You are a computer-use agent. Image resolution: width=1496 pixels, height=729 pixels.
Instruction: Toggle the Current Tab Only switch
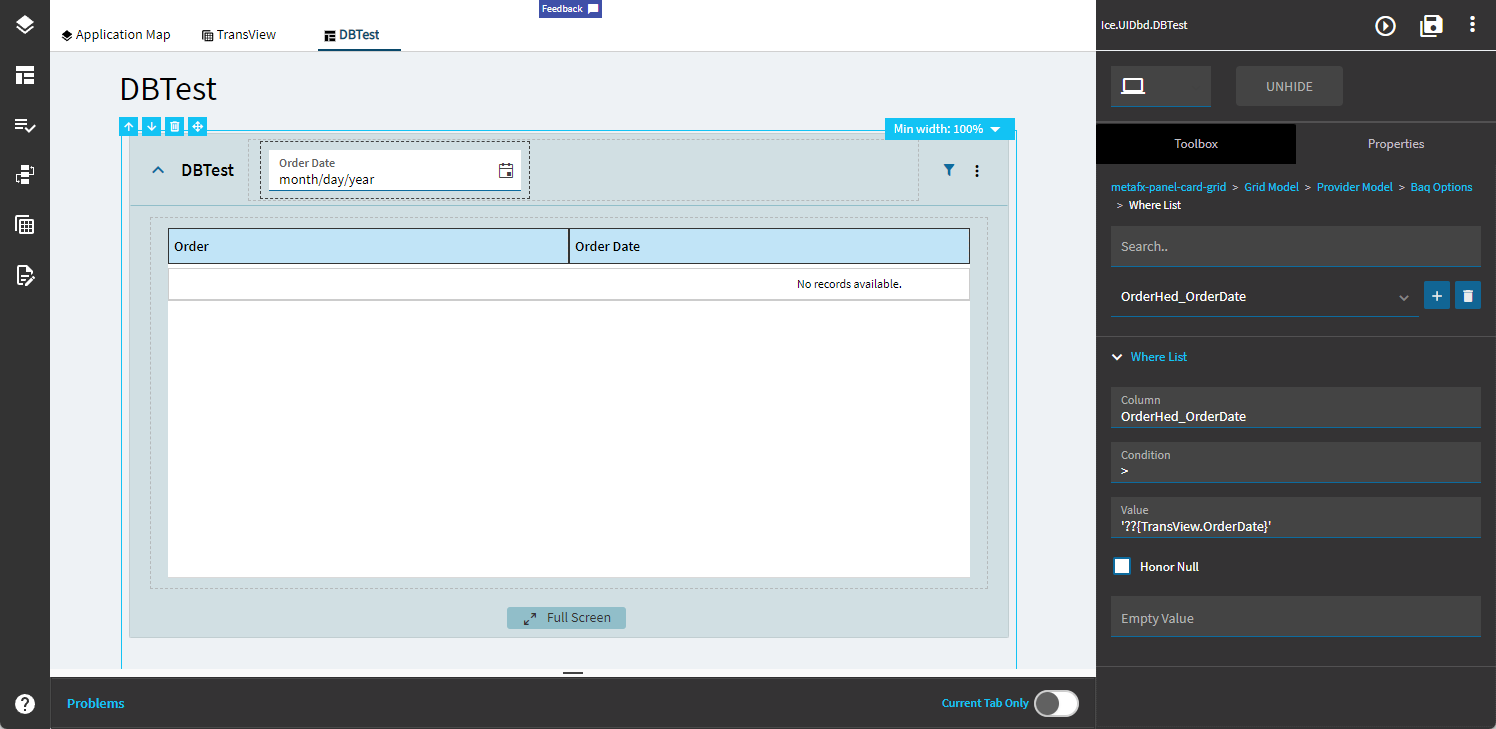click(1057, 703)
